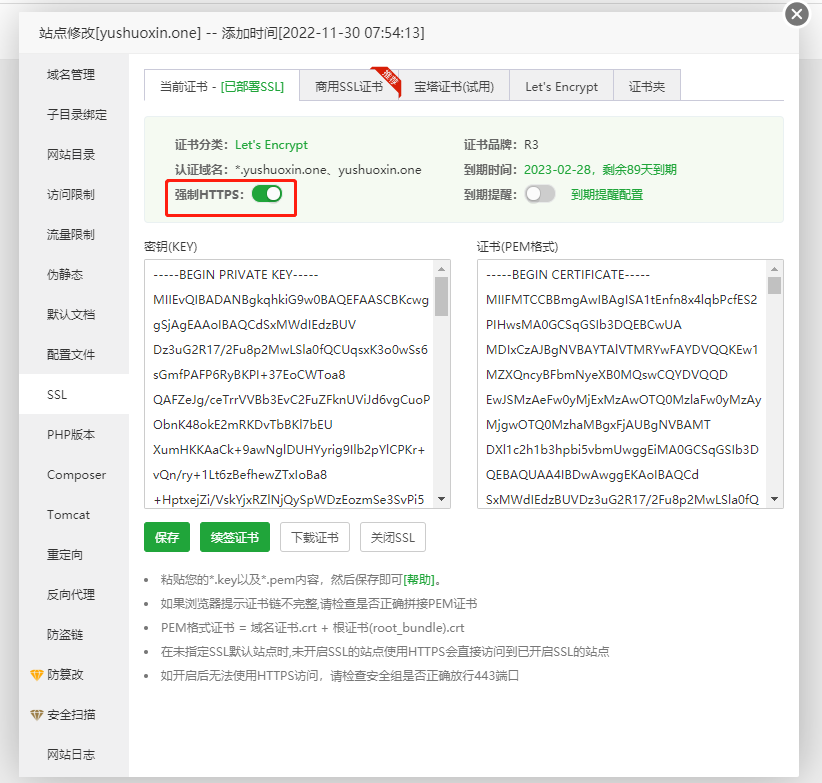Open the 证书夹 tab
This screenshot has height=783, width=822.
click(646, 87)
